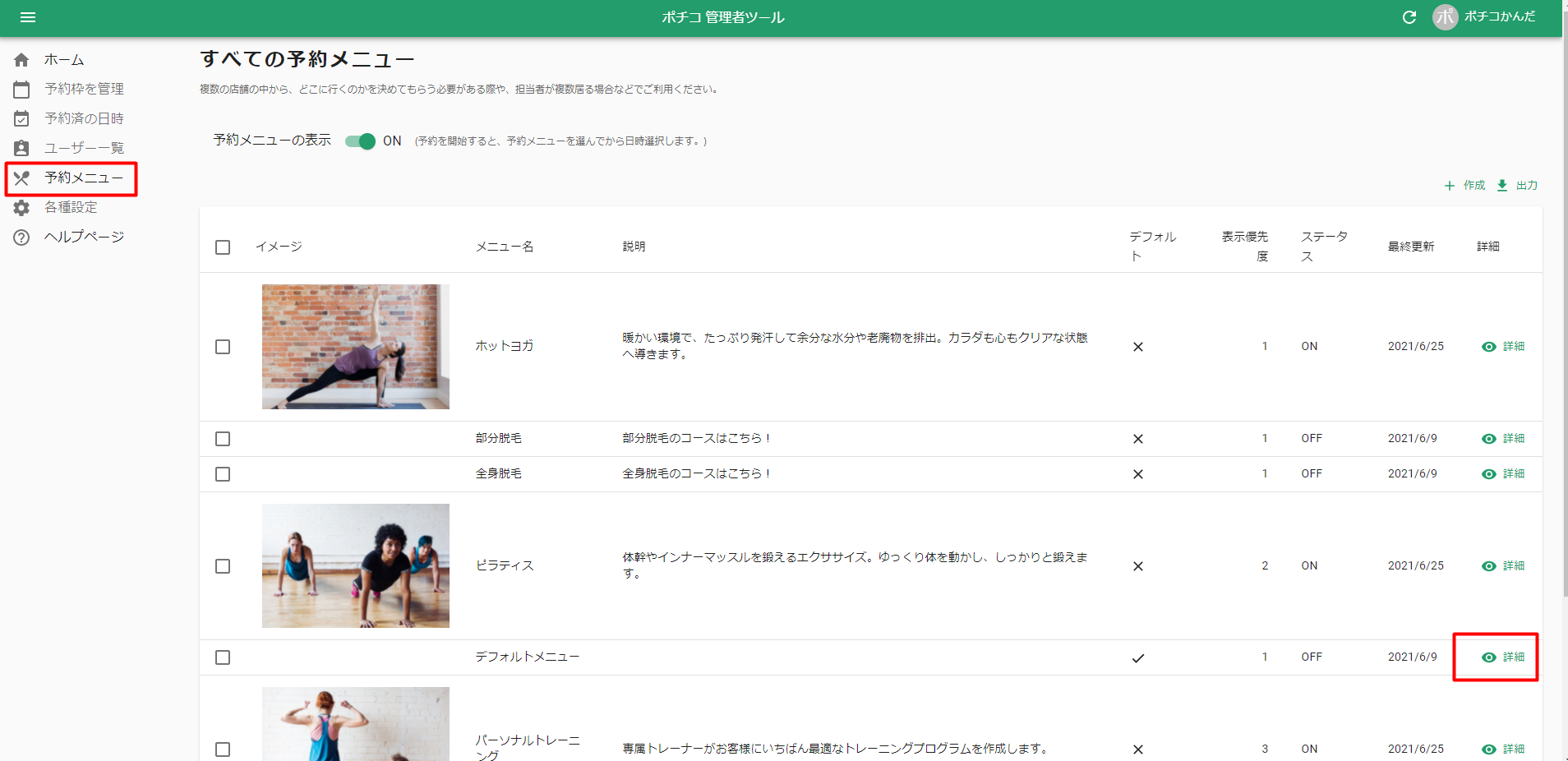1568x761 pixels.
Task: Click the ピラティス menu thumbnail image
Action: [355, 565]
